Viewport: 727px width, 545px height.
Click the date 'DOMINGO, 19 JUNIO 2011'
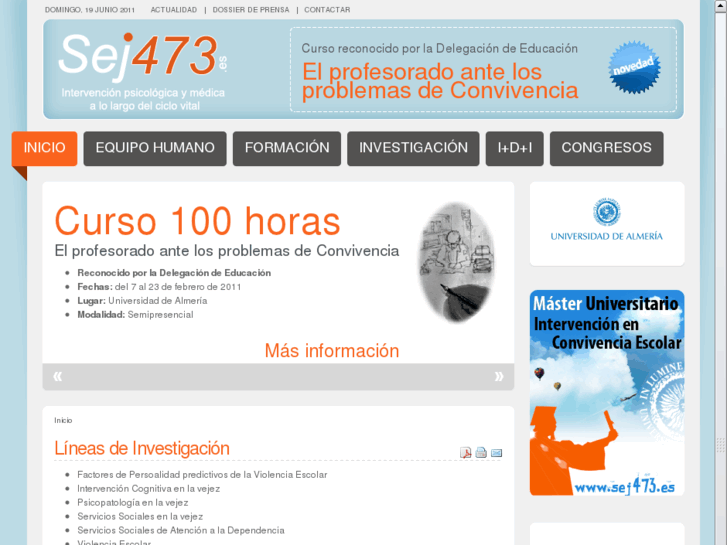click(x=90, y=10)
